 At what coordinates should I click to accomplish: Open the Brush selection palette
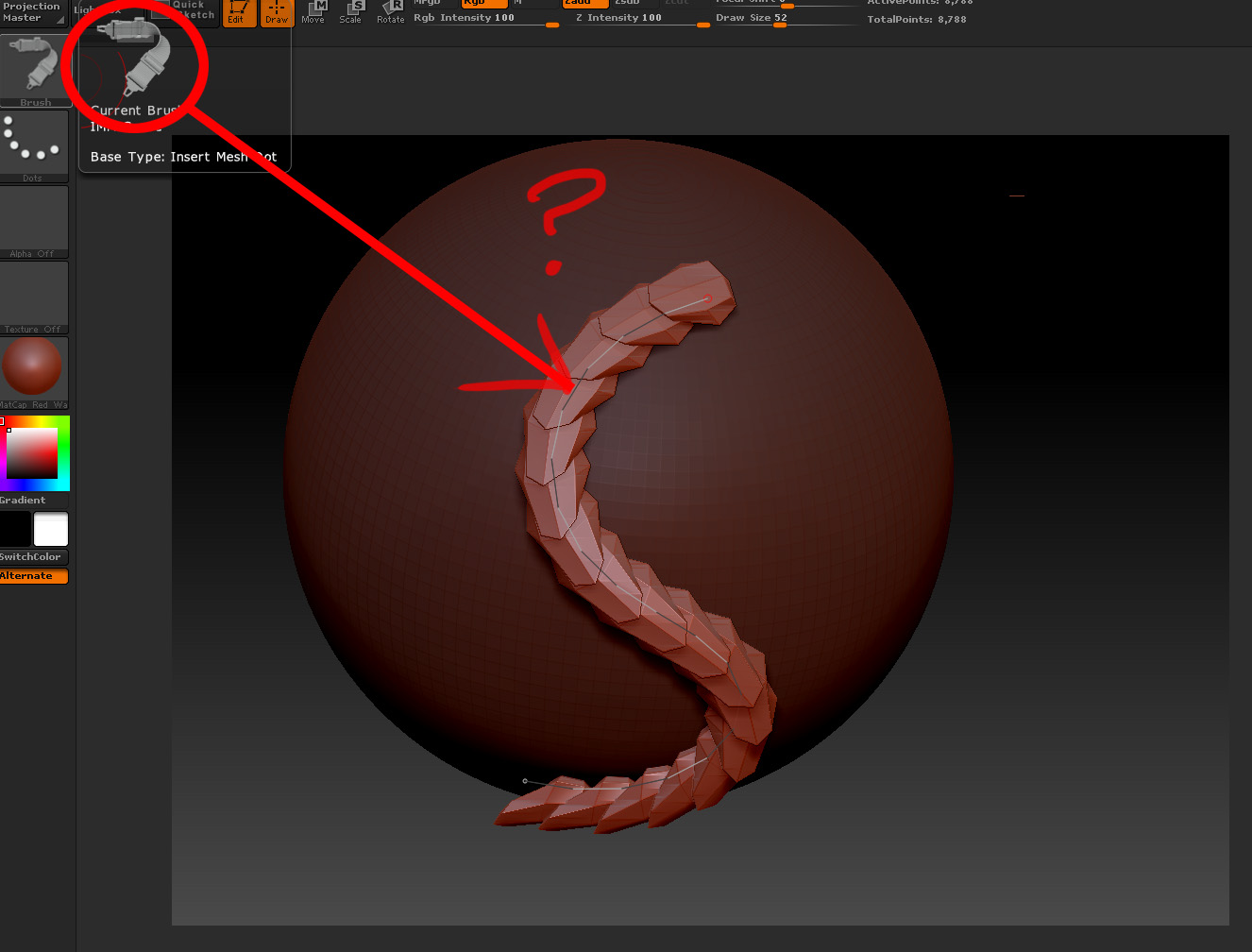35,66
